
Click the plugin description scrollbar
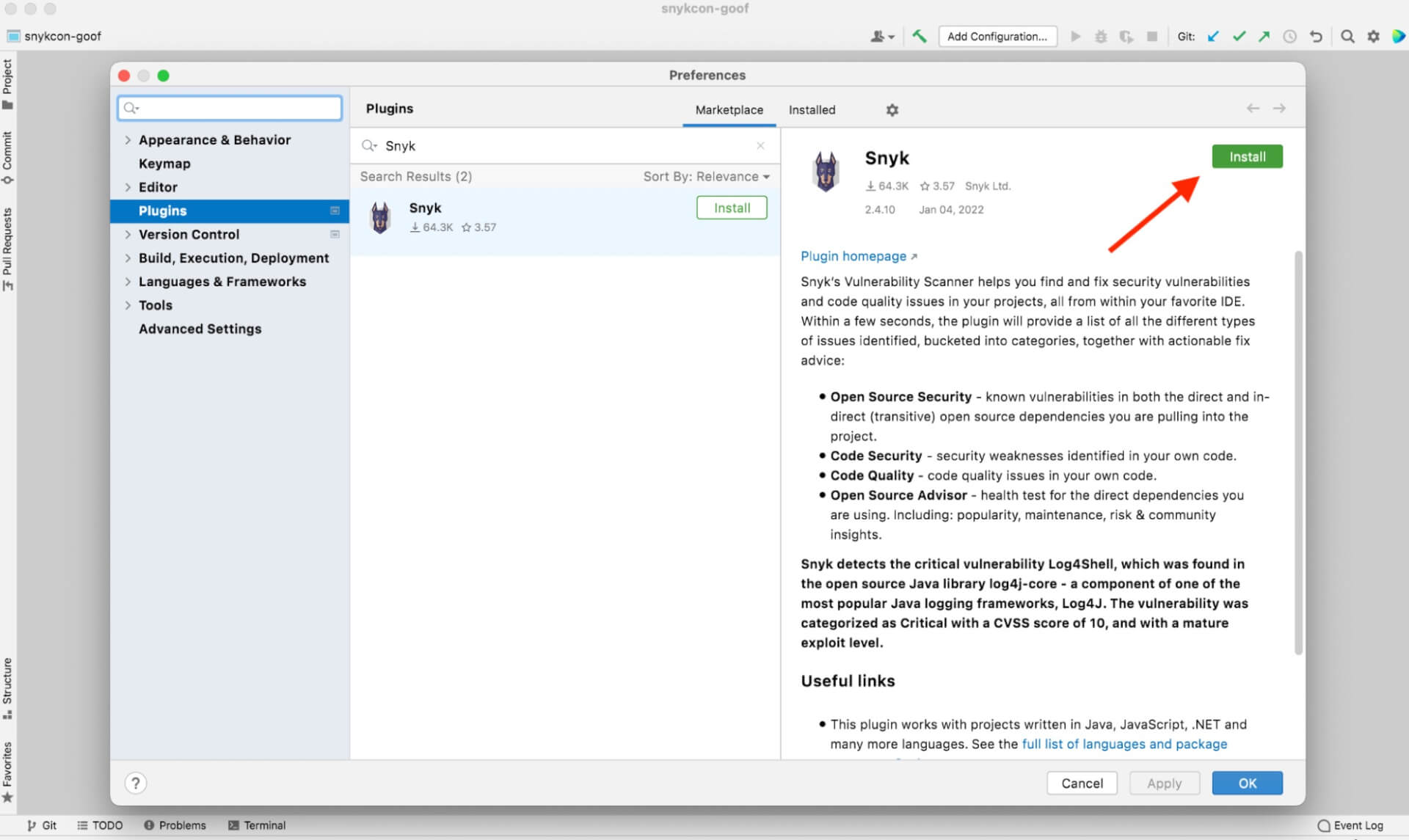pyautogui.click(x=1298, y=452)
